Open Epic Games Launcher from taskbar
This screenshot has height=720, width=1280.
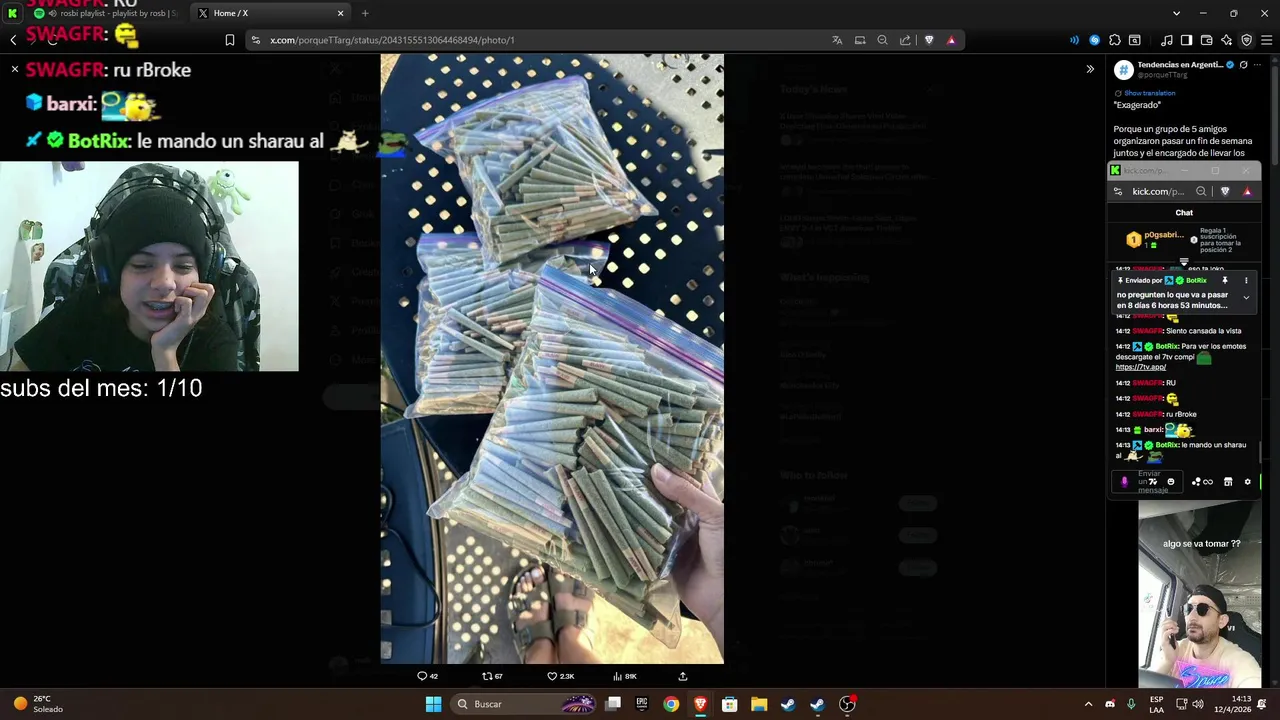(642, 704)
